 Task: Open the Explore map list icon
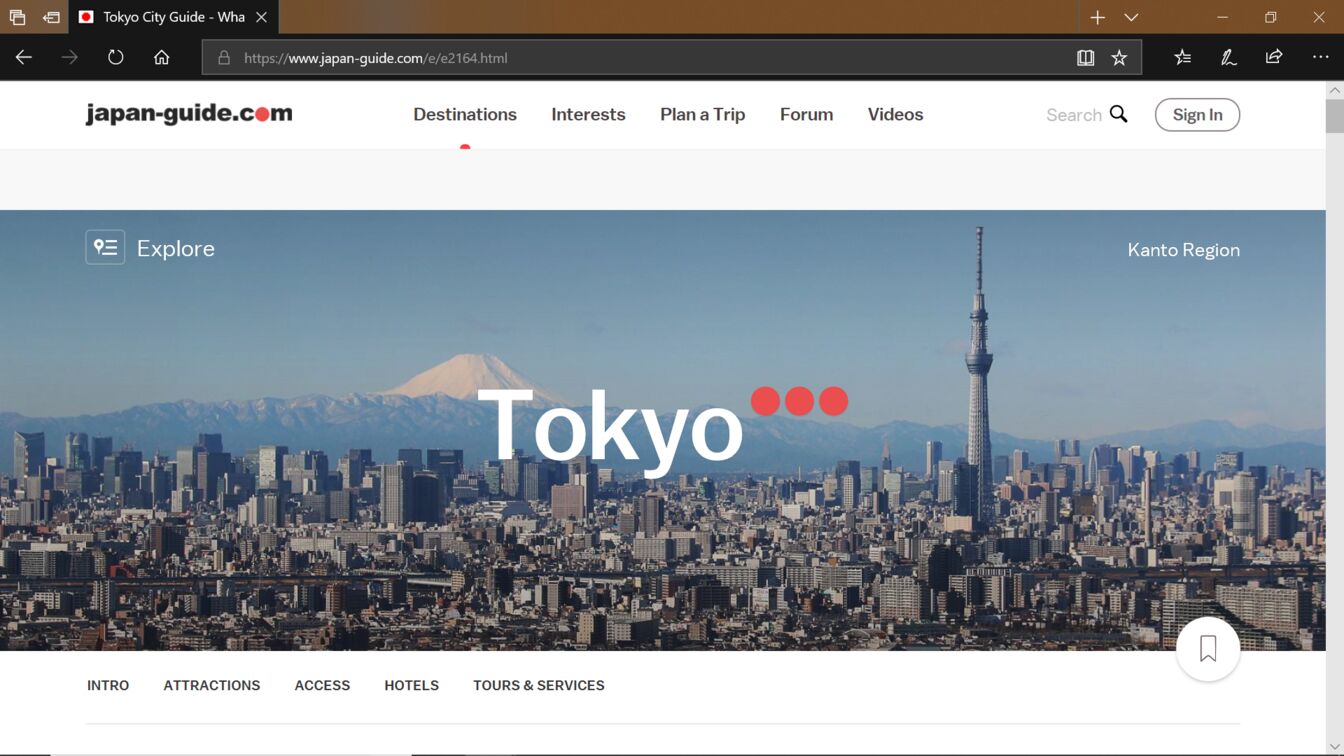click(105, 248)
